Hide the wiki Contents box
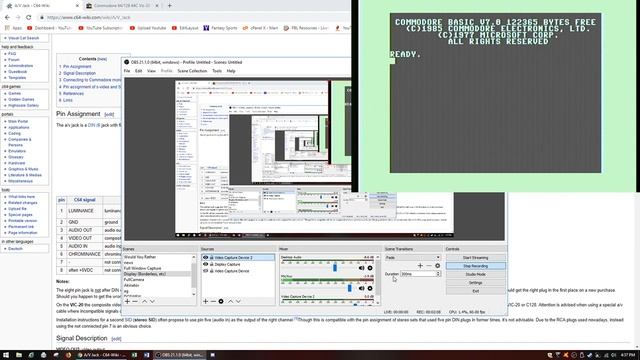Image resolution: width=640 pixels, height=360 pixels. coord(102,59)
